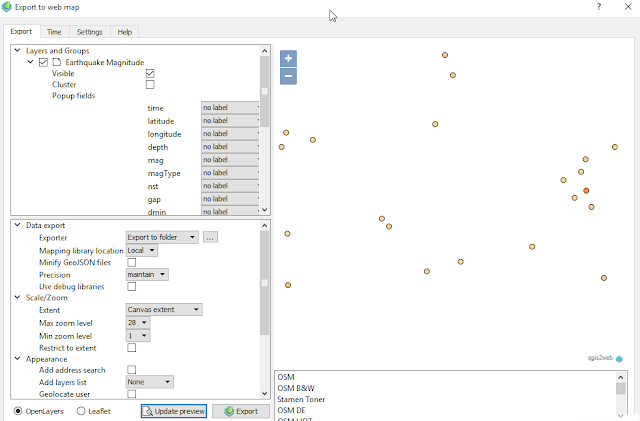The width and height of the screenshot is (640, 421).
Task: Collapse the Data export section
Action: pyautogui.click(x=18, y=225)
